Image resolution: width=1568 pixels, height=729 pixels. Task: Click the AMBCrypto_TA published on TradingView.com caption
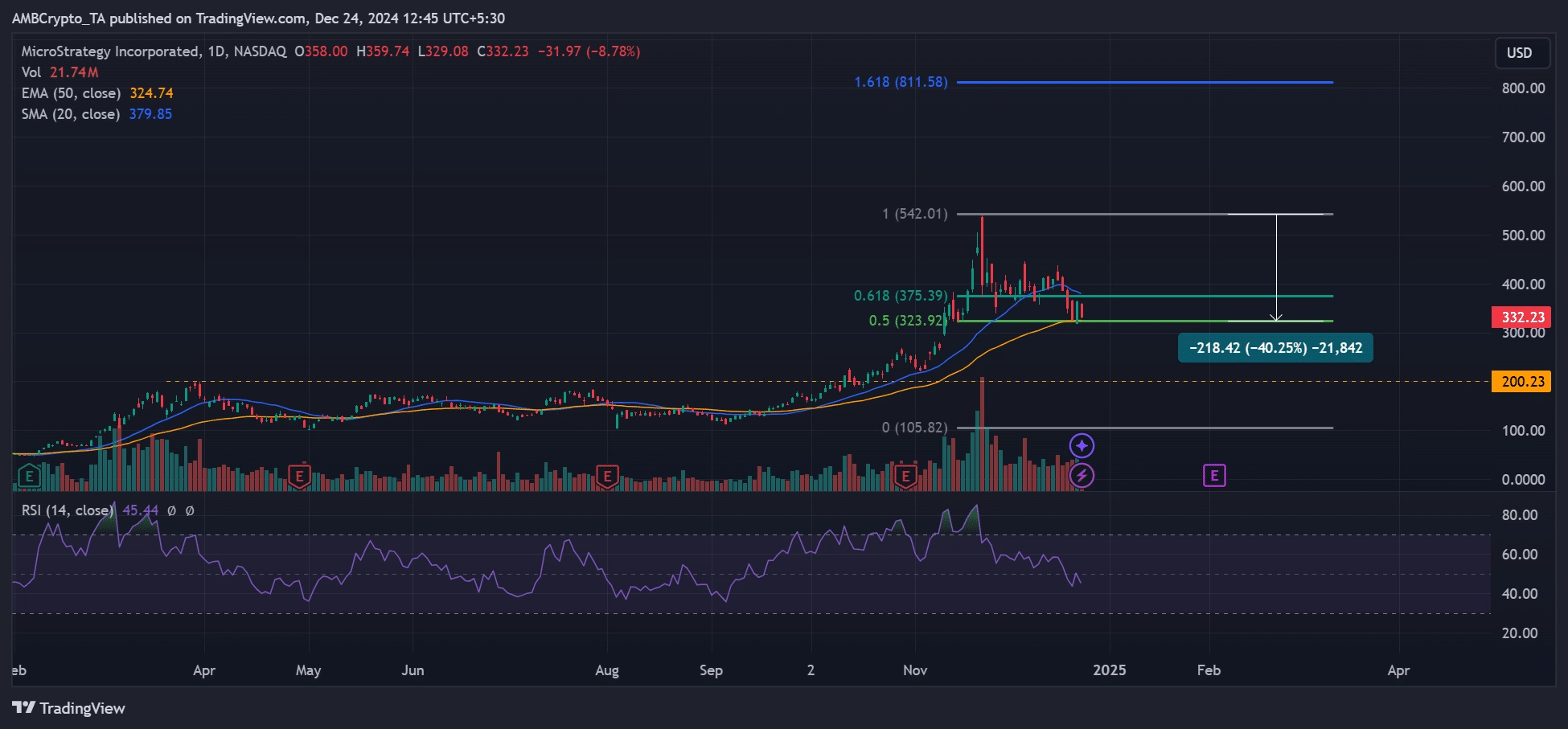point(258,18)
